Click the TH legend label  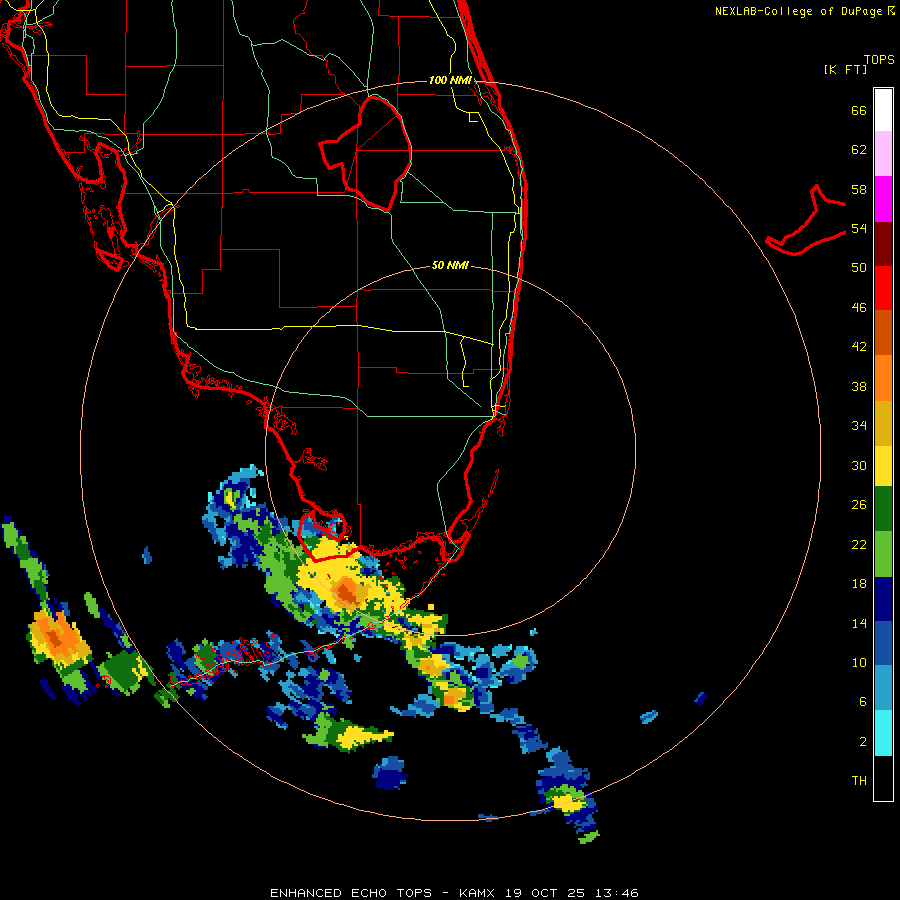[859, 781]
